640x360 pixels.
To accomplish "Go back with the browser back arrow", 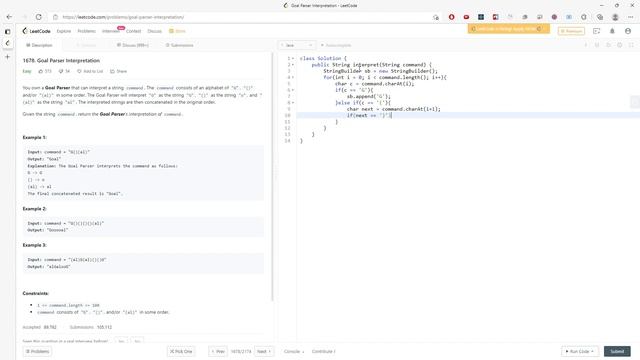I will coord(9,17).
